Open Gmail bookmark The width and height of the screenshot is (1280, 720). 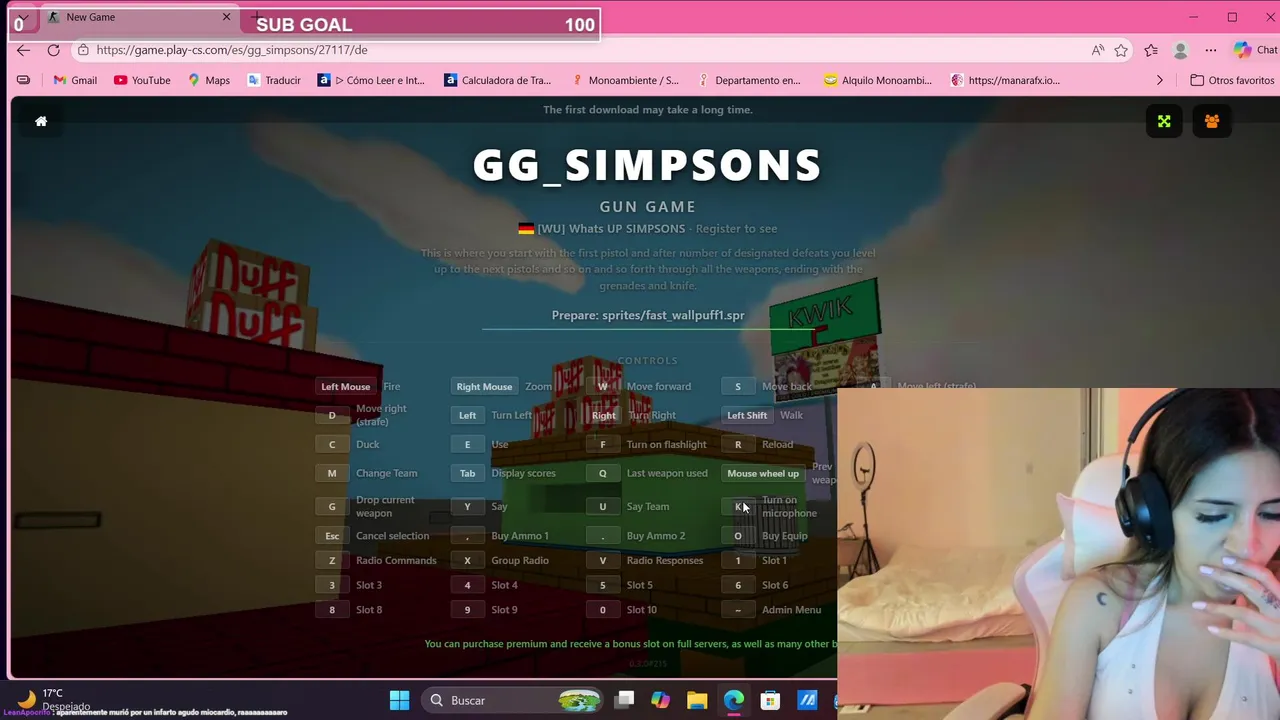click(75, 80)
